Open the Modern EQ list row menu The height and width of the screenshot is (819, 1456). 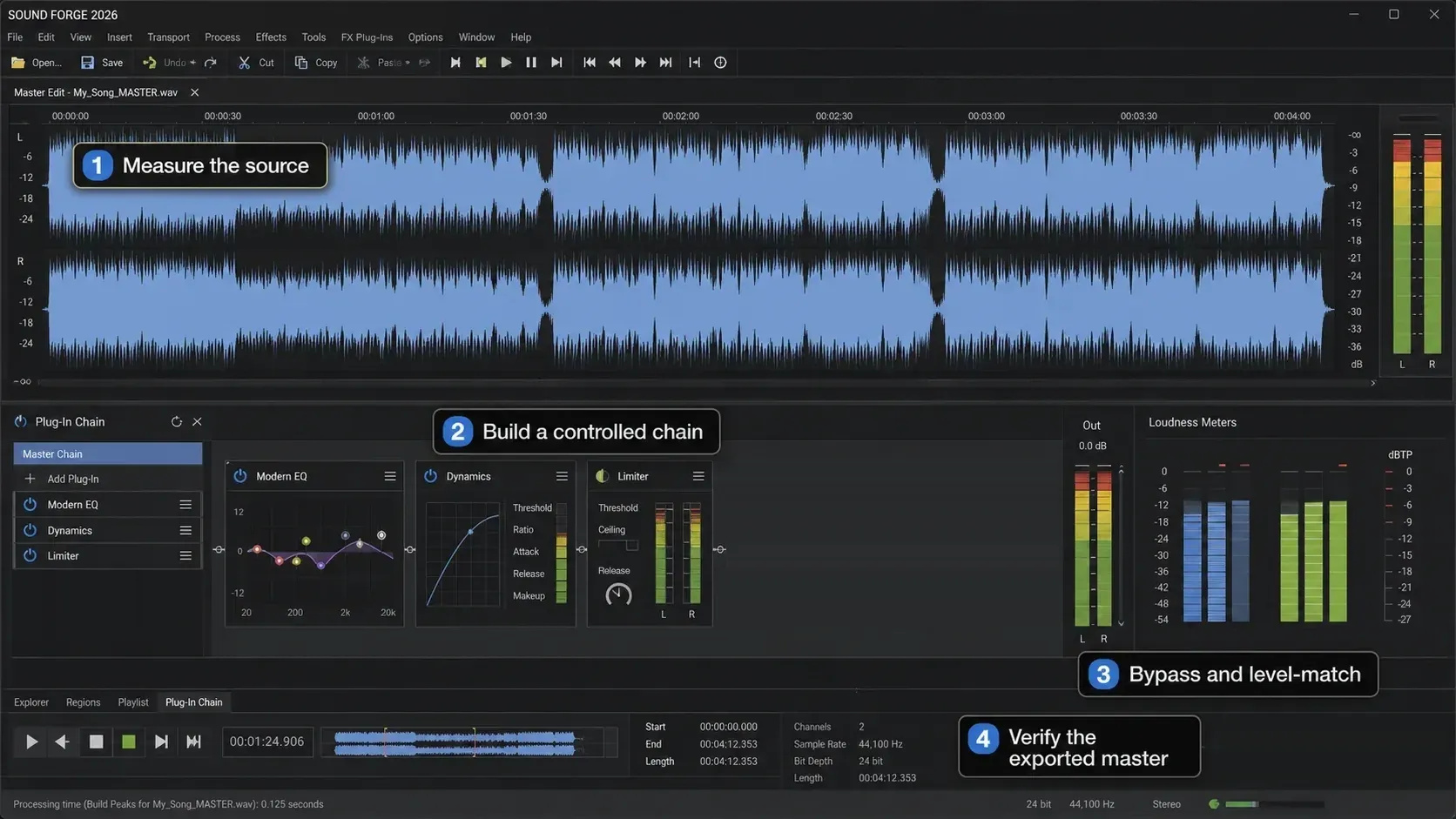click(x=185, y=504)
